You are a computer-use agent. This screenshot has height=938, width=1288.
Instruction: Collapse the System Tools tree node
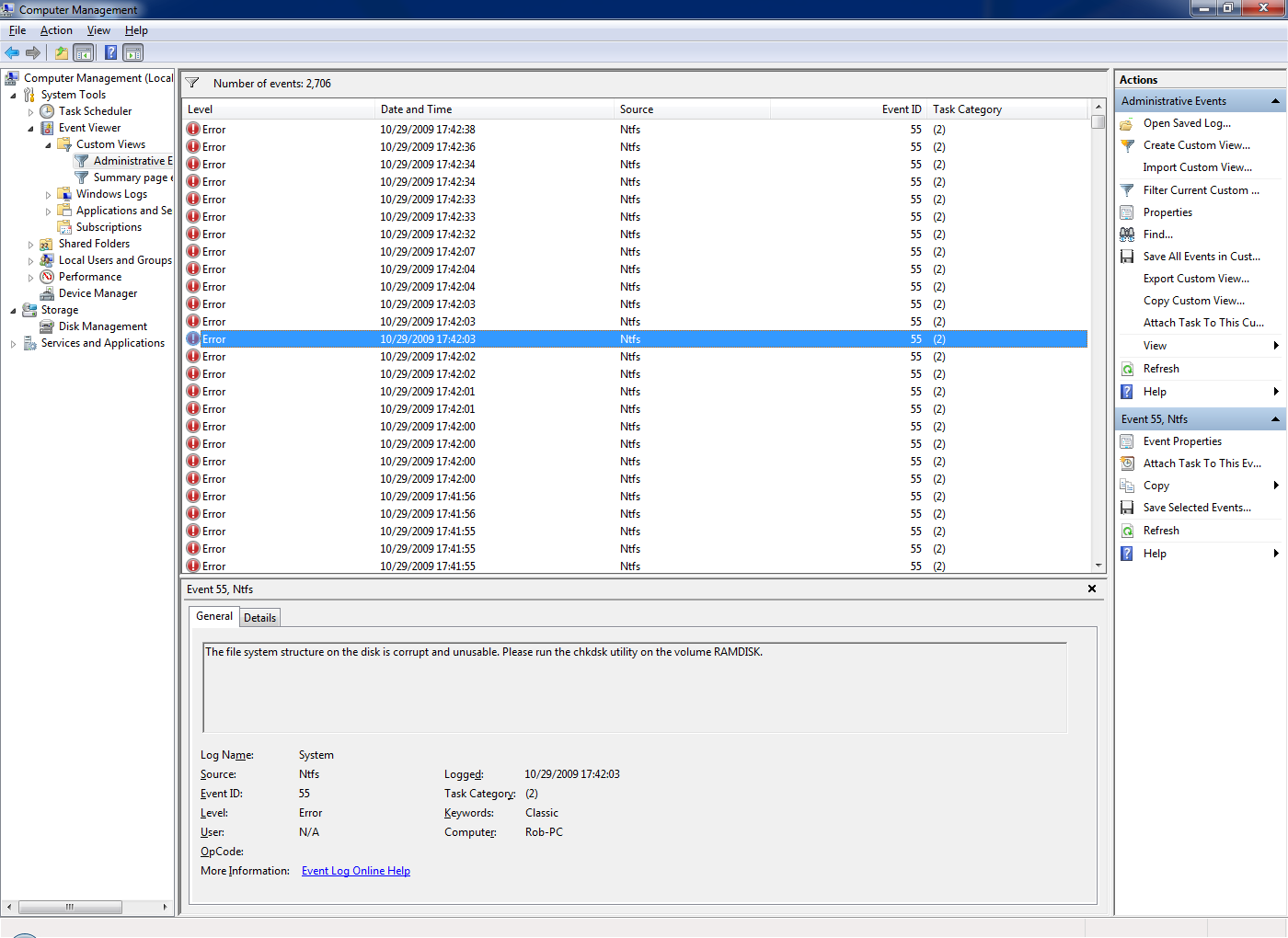coord(13,95)
